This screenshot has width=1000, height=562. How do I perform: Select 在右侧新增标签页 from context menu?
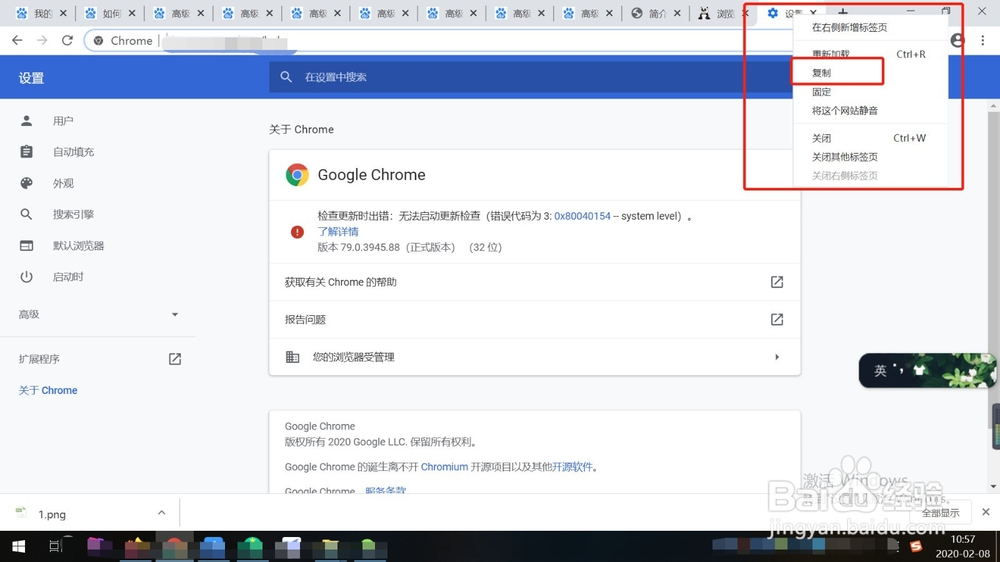pos(849,27)
